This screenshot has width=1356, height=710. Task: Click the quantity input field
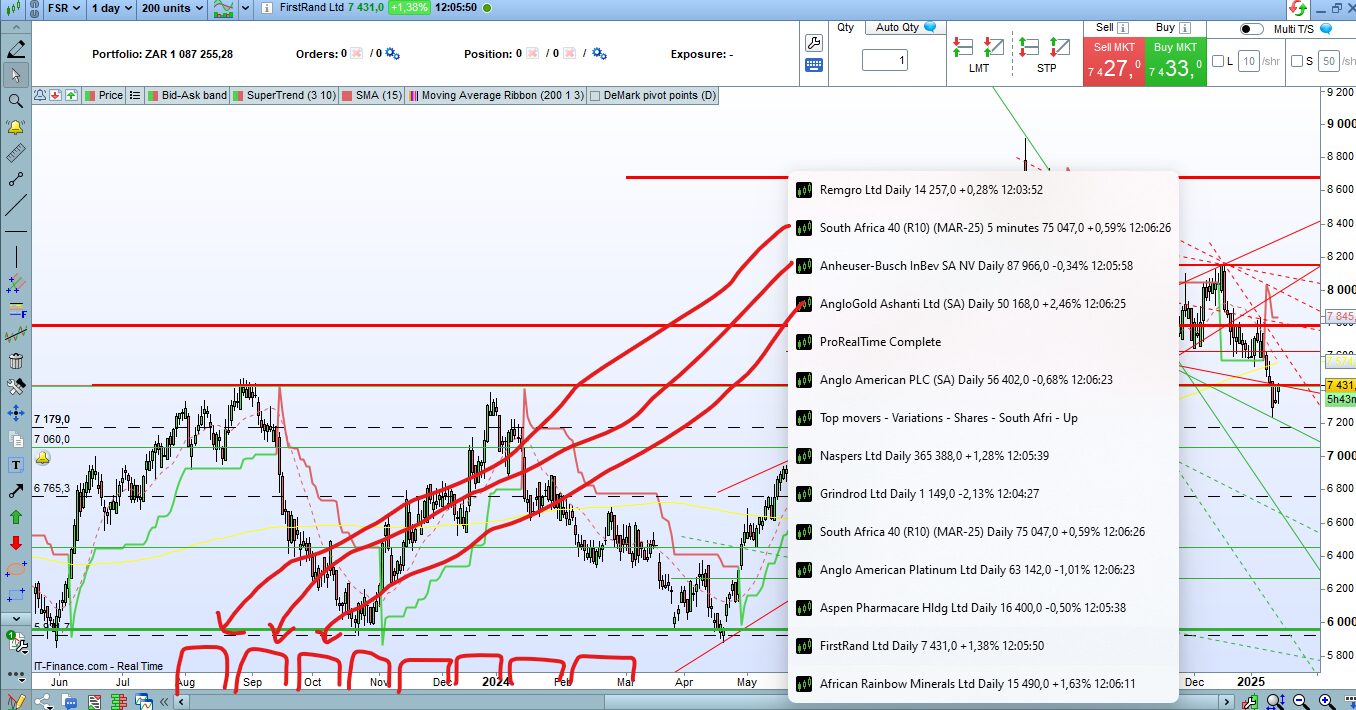[x=884, y=61]
